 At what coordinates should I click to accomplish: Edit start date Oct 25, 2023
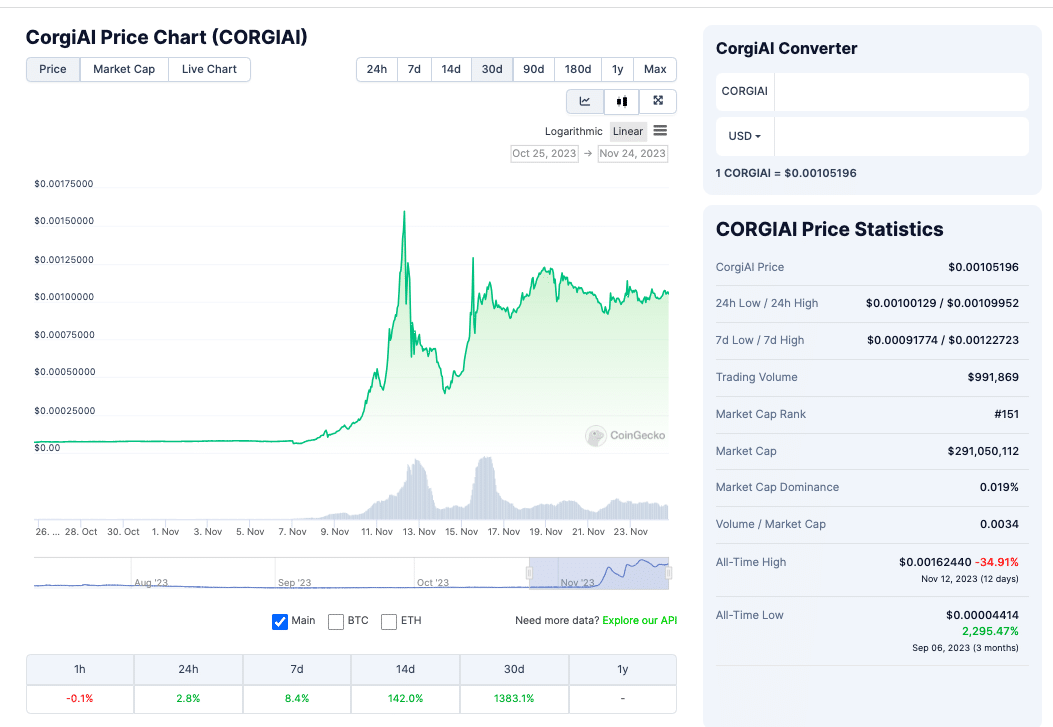tap(545, 154)
